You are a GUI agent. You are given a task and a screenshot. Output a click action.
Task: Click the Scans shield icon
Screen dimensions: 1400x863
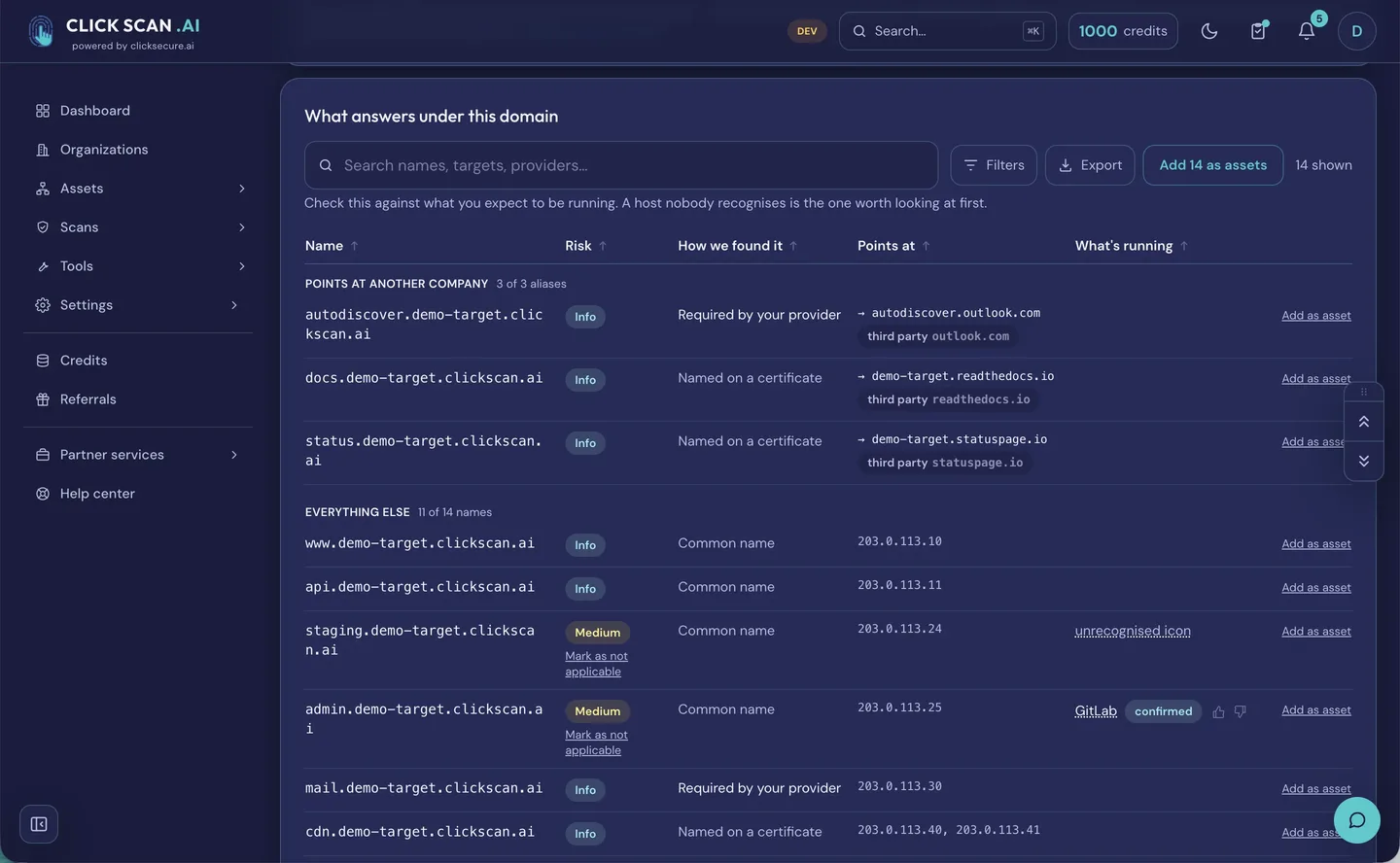tap(43, 227)
